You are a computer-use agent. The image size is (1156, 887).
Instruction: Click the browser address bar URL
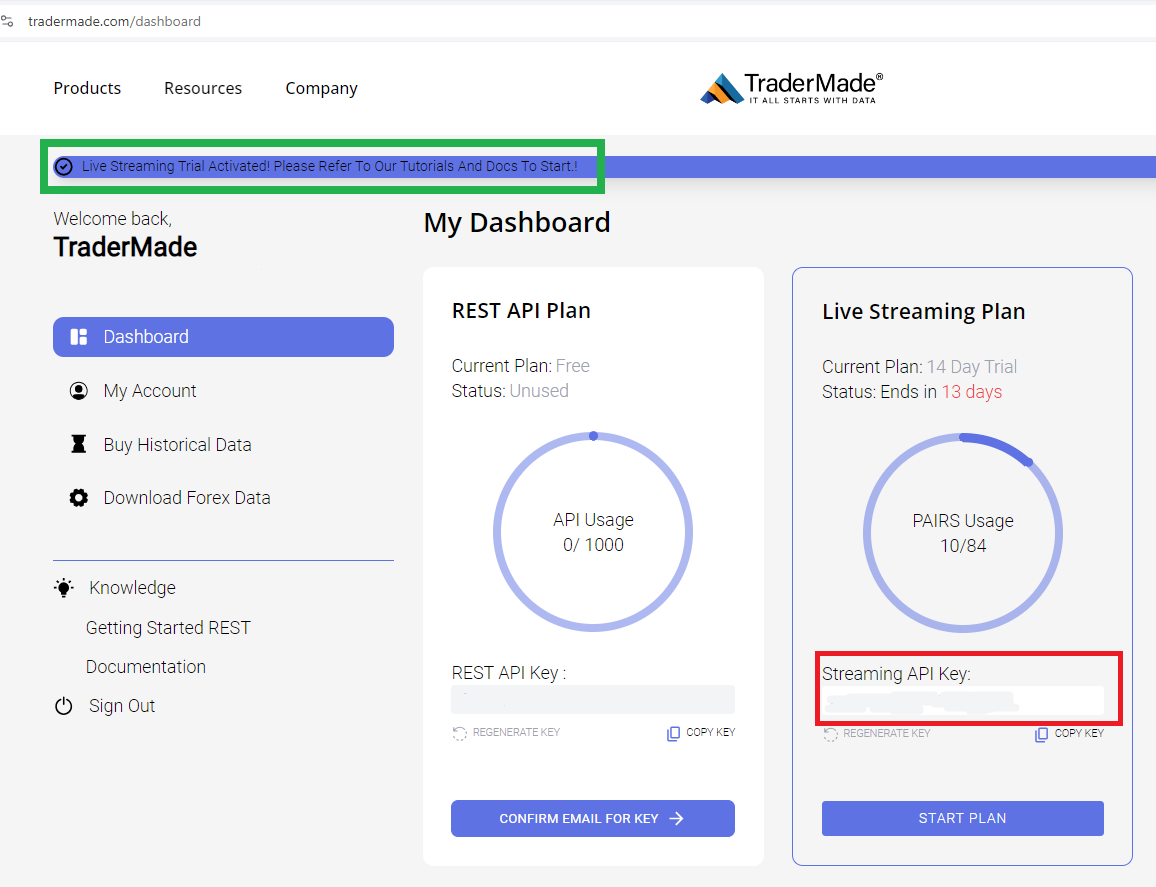(114, 21)
